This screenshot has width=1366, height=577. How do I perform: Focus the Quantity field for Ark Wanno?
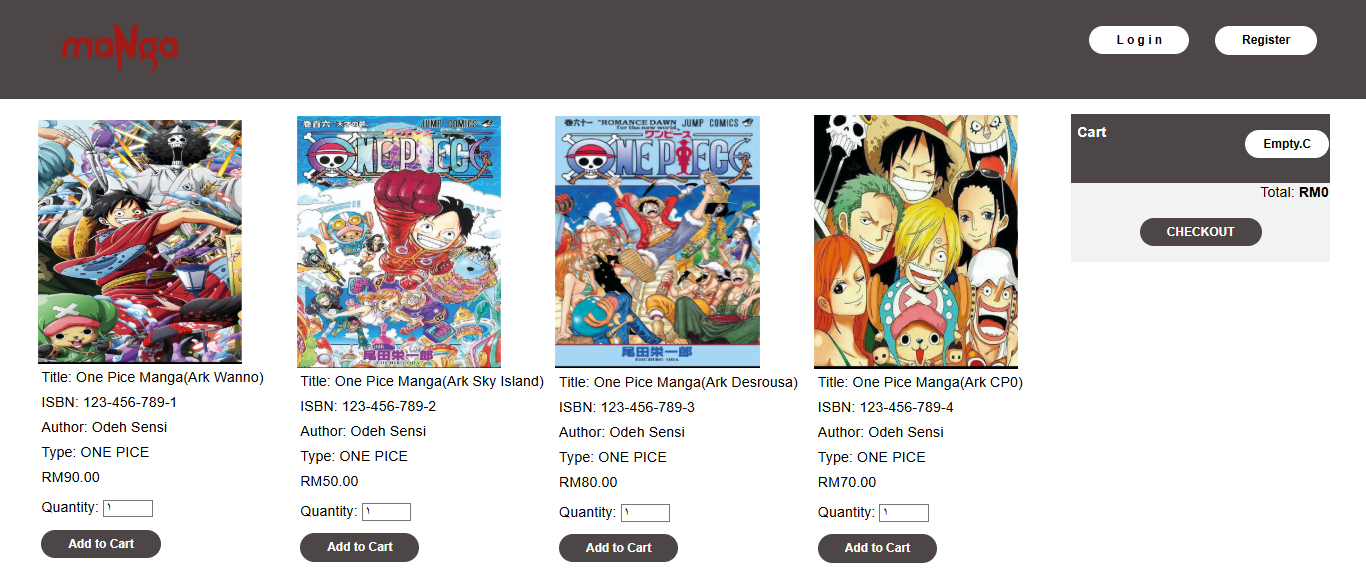[128, 508]
